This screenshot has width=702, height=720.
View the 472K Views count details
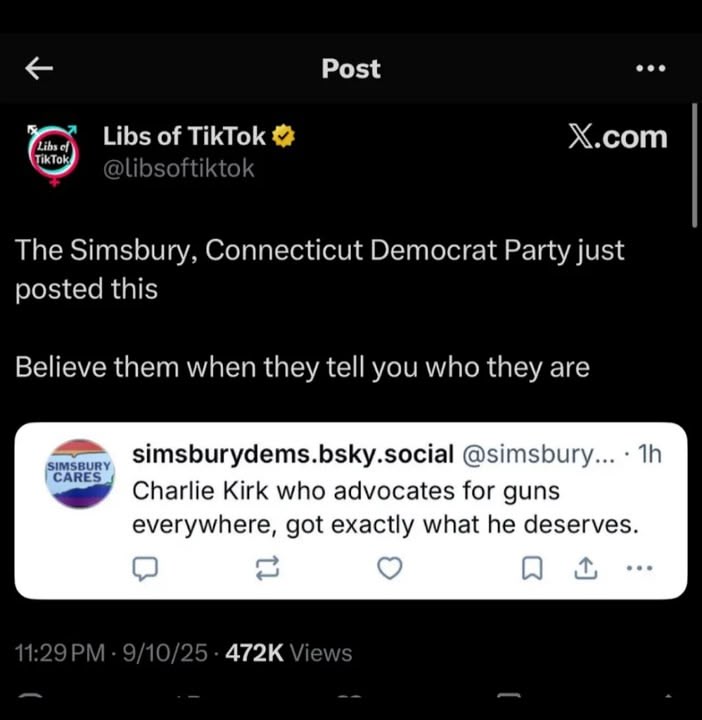click(289, 653)
